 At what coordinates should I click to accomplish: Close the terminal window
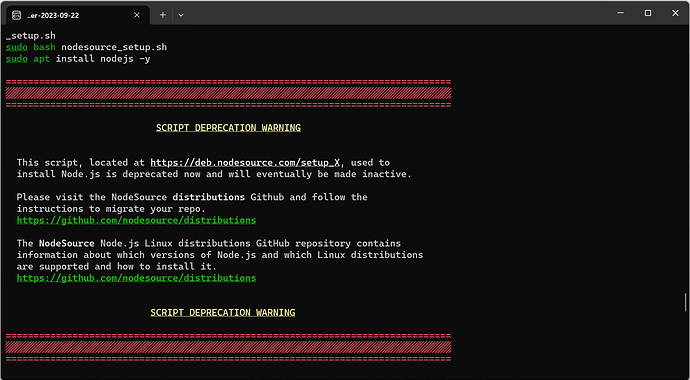point(675,13)
